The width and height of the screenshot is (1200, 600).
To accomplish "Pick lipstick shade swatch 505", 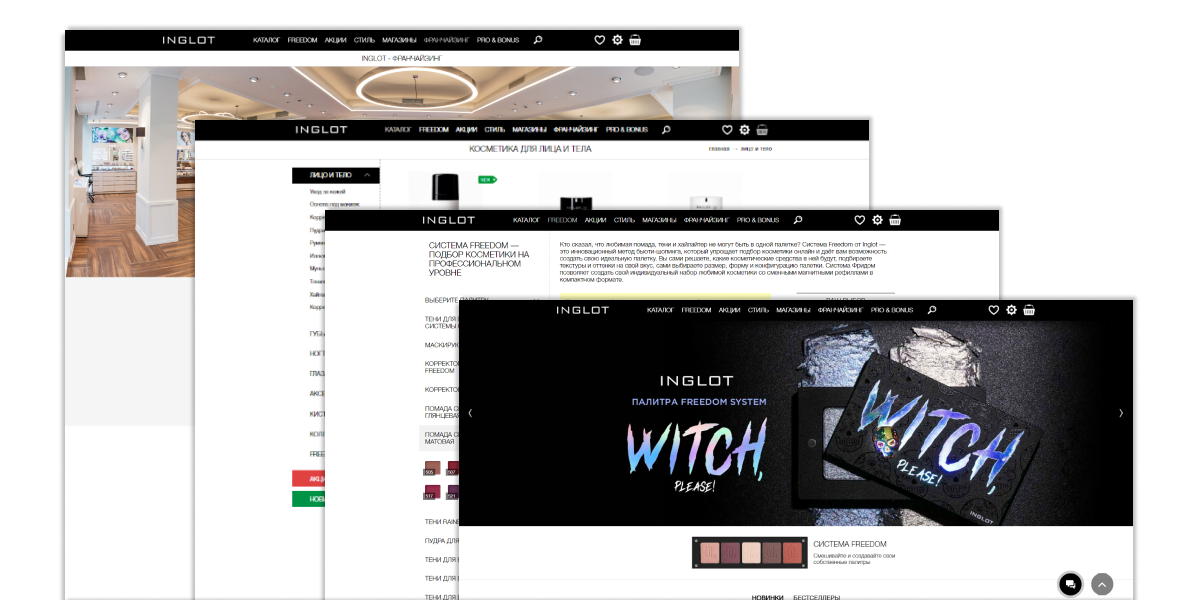I will pos(432,467).
